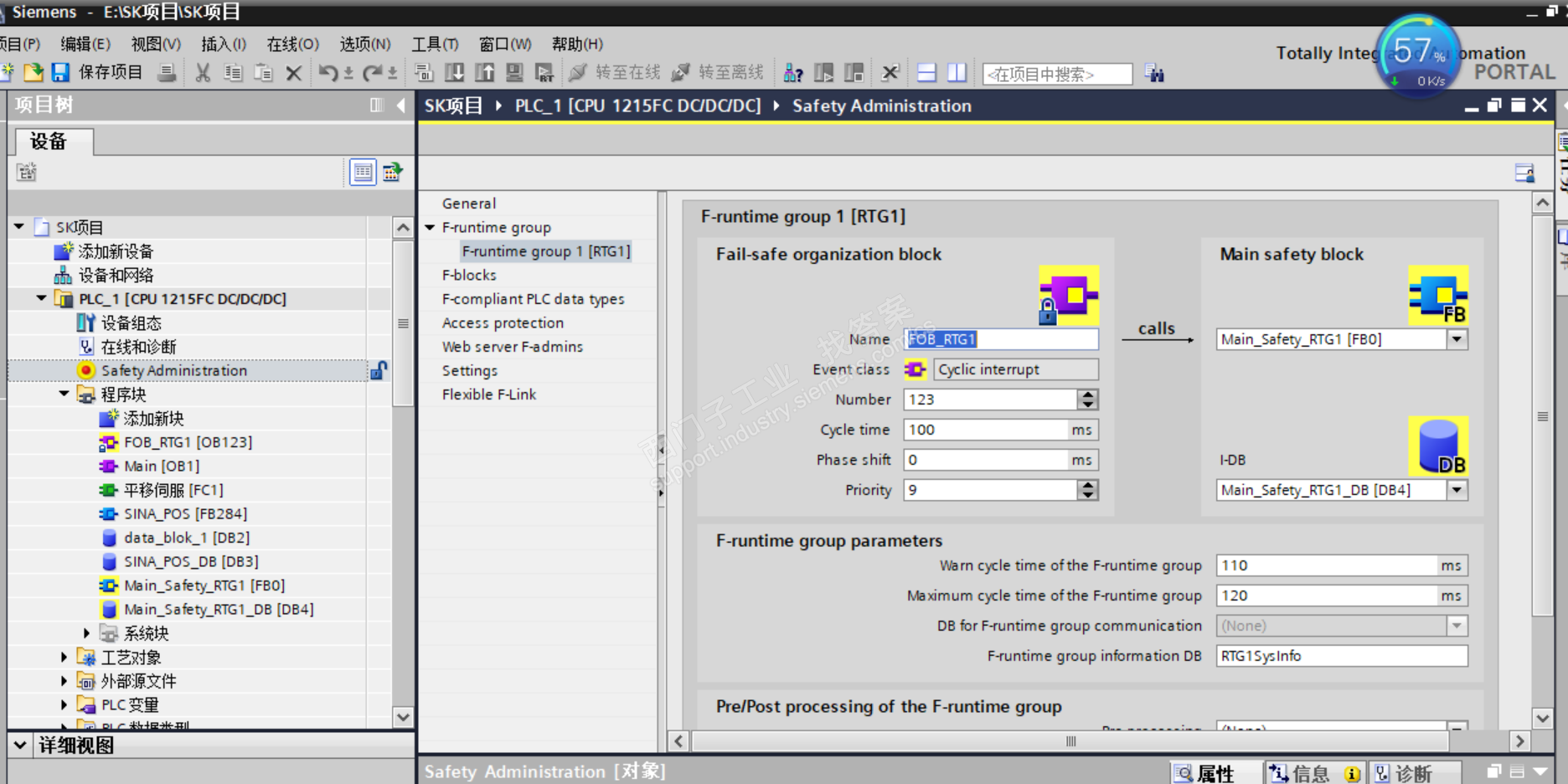Screen dimensions: 1568x784
Task: Click the Save project disk icon
Action: click(60, 73)
